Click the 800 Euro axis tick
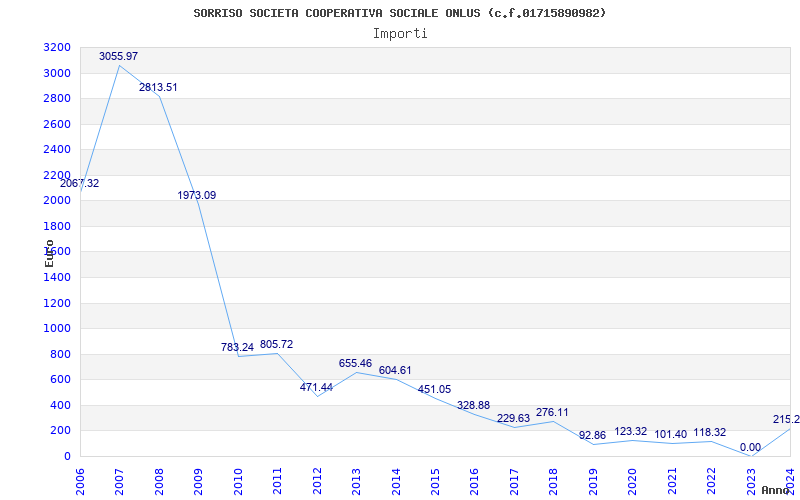 tap(60, 354)
